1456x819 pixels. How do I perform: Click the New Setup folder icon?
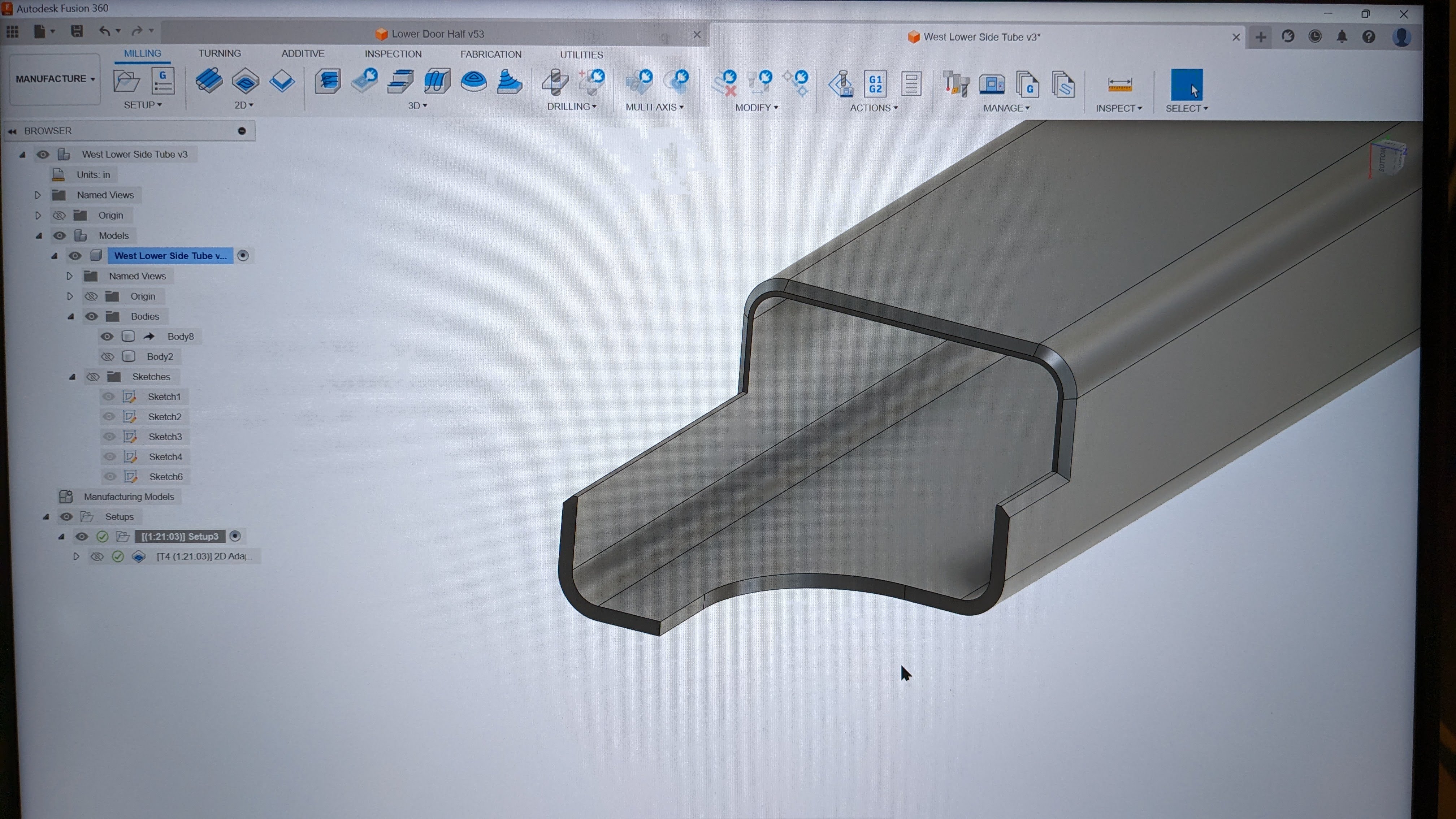126,82
